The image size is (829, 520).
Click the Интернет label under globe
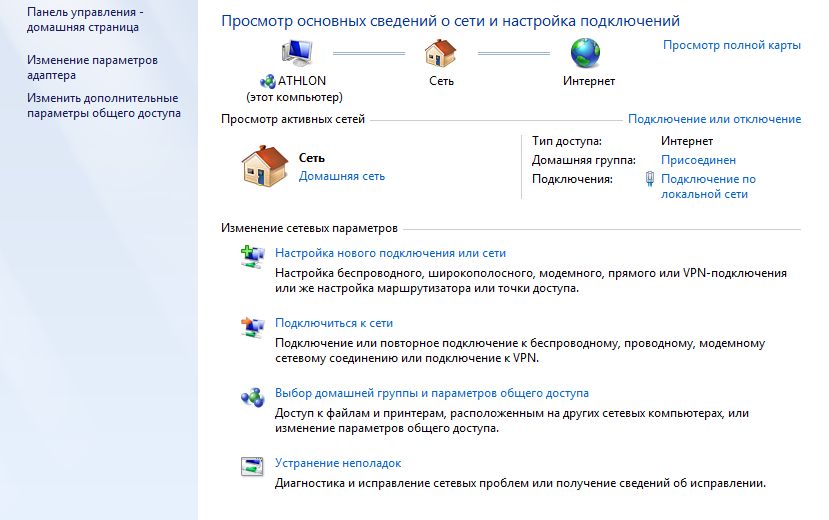[x=588, y=81]
